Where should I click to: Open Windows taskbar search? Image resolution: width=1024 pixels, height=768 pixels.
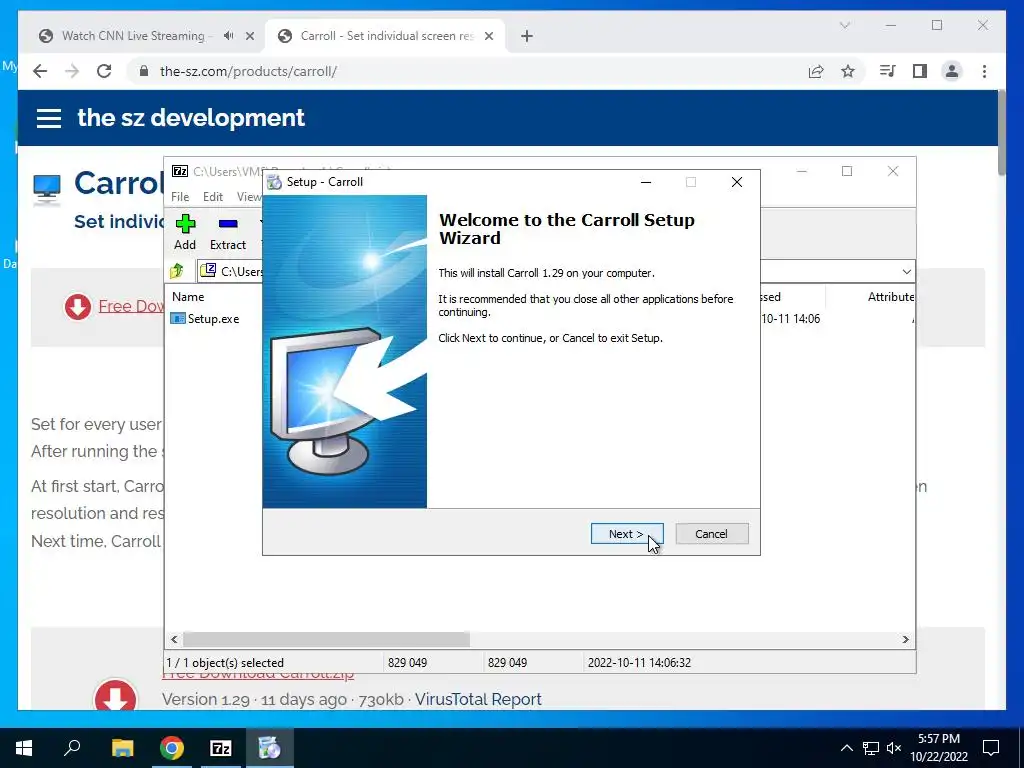(x=72, y=748)
